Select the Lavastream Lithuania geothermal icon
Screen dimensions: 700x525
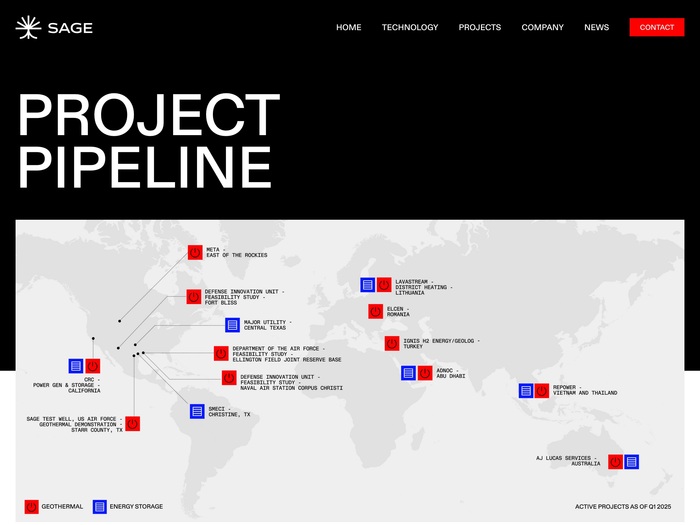pos(384,285)
